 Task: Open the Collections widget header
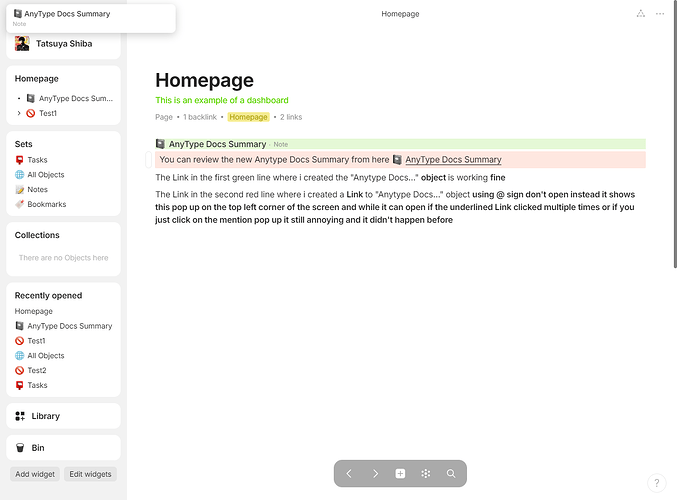click(37, 235)
